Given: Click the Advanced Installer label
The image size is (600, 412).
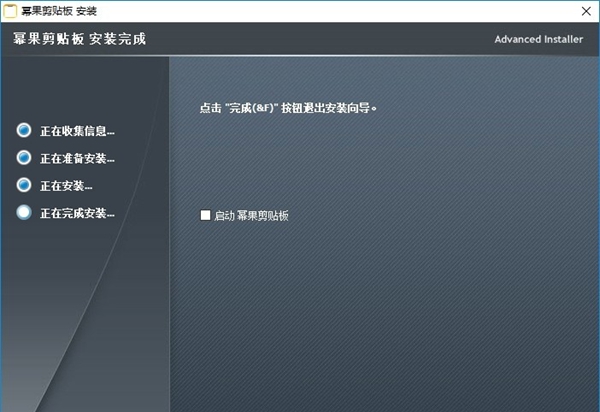Looking at the screenshot, I should click(538, 39).
